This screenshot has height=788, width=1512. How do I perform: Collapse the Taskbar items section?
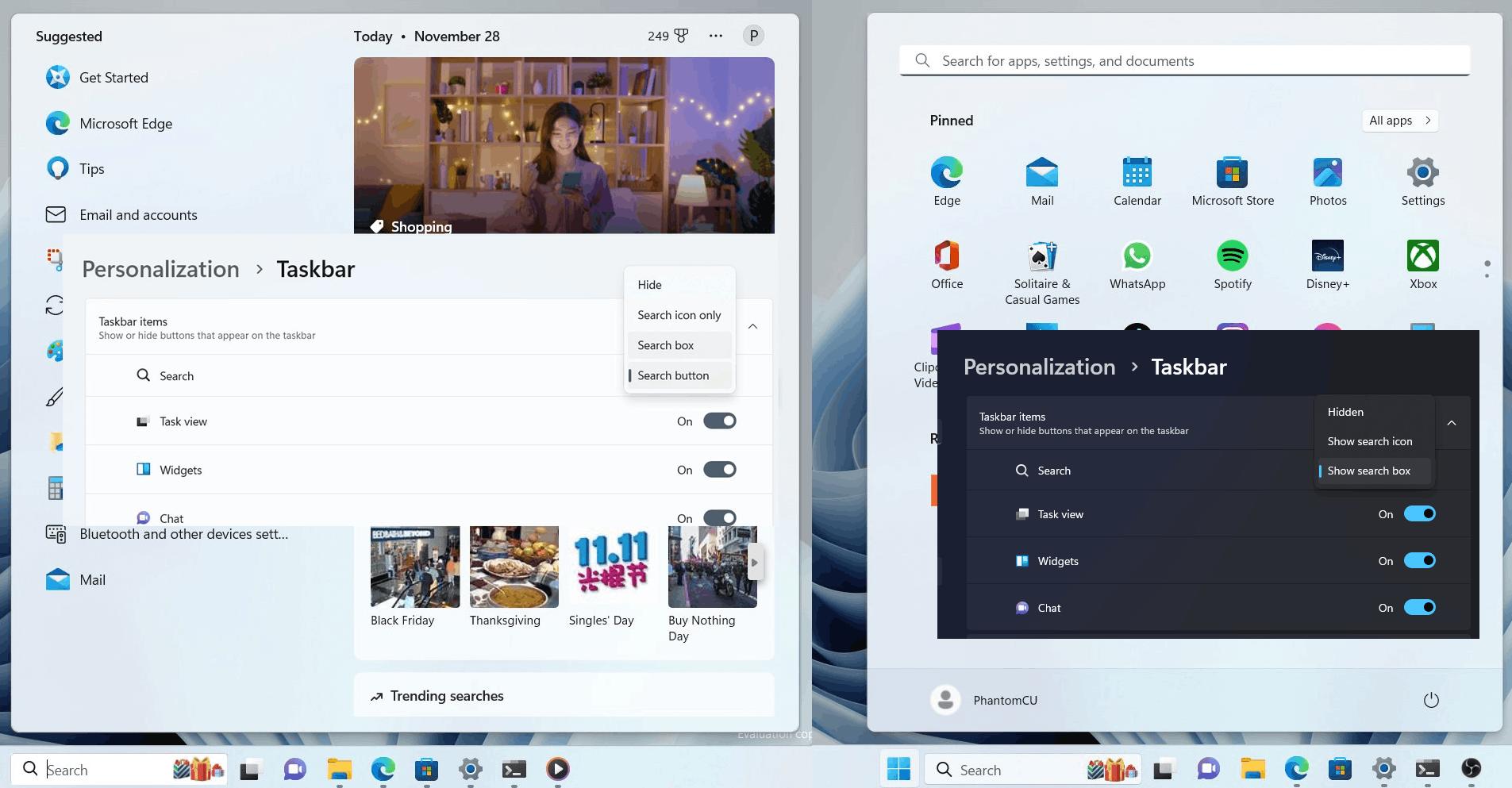(752, 326)
